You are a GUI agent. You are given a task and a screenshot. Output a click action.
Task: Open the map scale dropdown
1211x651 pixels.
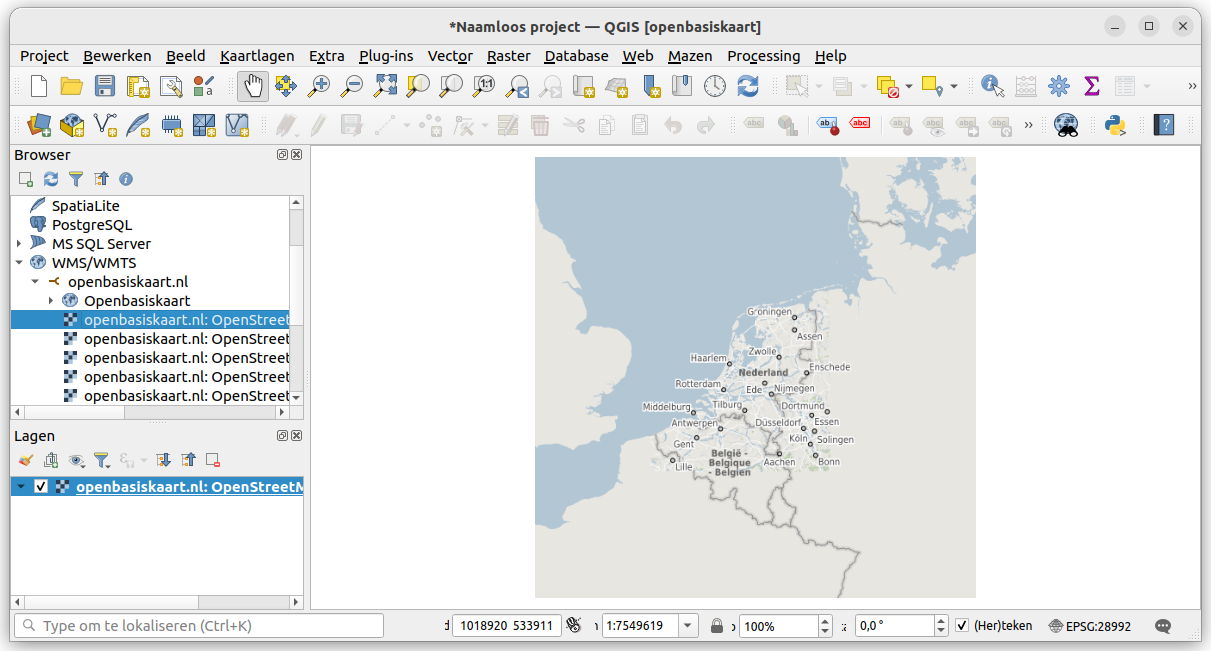click(688, 626)
